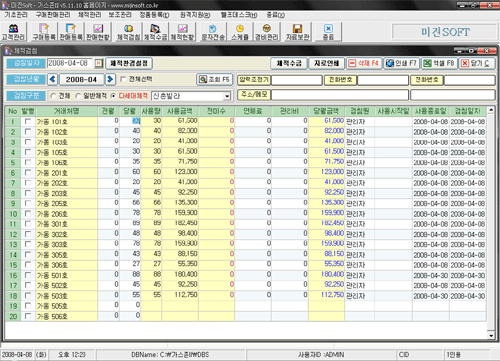500x361 pixels.
Task: Open the 체적검침 meter reading toolbar icon
Action: point(128,32)
